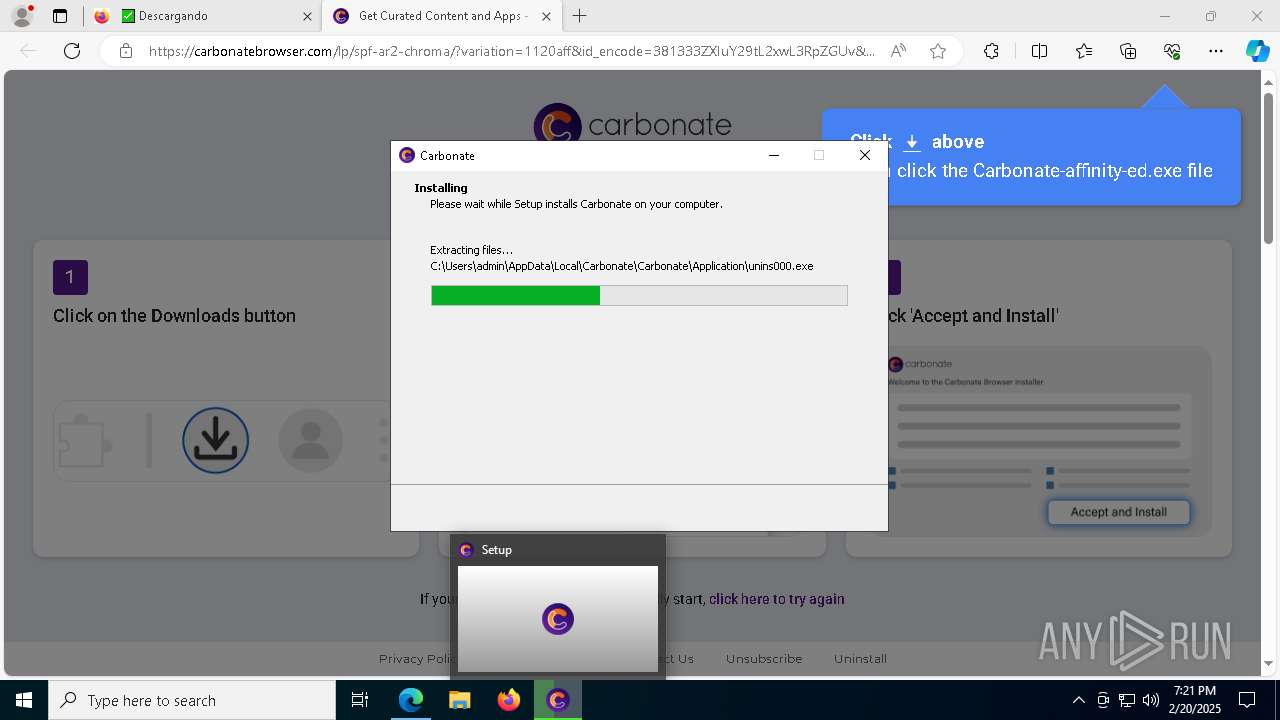Screen dimensions: 1280x720
Task: Open the Windows Start menu
Action: click(x=24, y=700)
